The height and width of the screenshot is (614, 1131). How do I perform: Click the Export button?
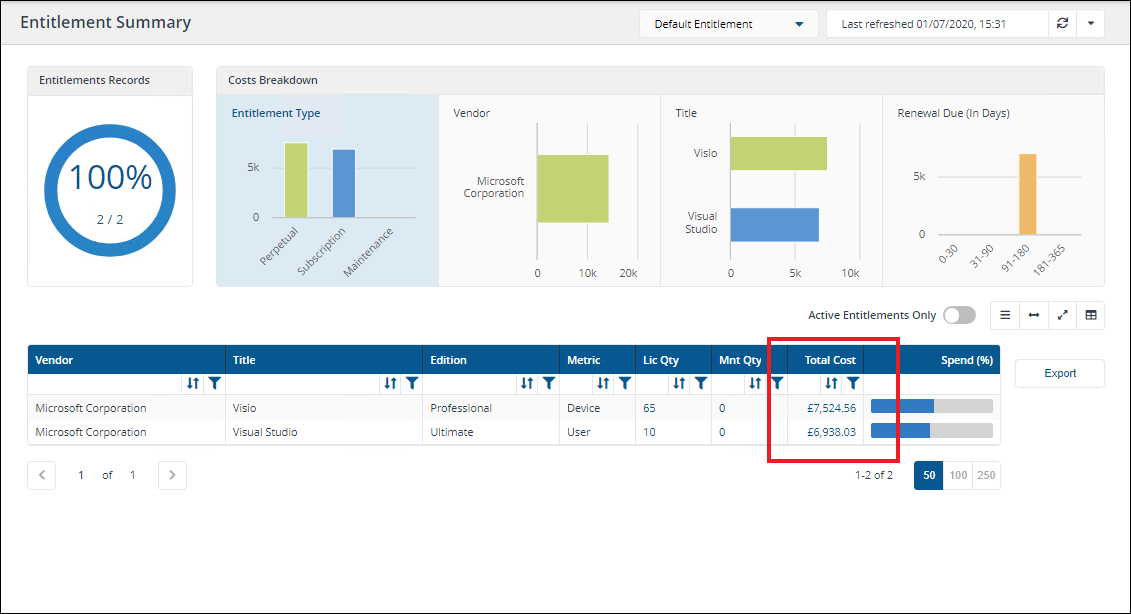click(x=1059, y=373)
